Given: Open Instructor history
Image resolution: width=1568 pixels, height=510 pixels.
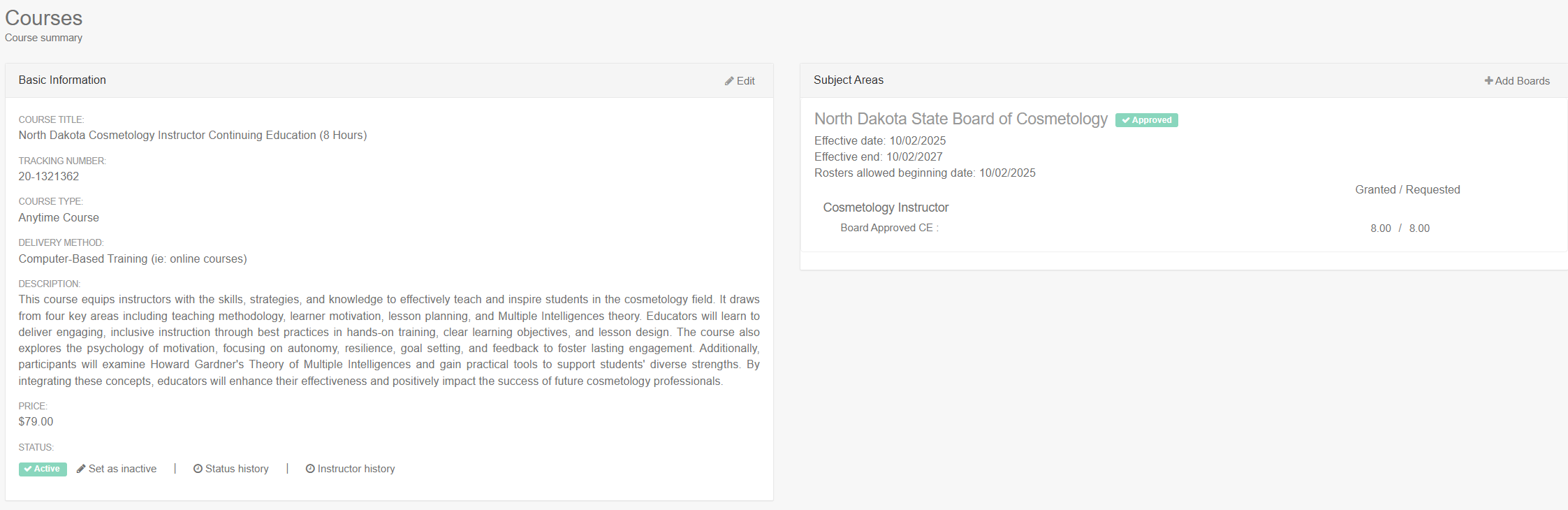Looking at the screenshot, I should click(356, 469).
